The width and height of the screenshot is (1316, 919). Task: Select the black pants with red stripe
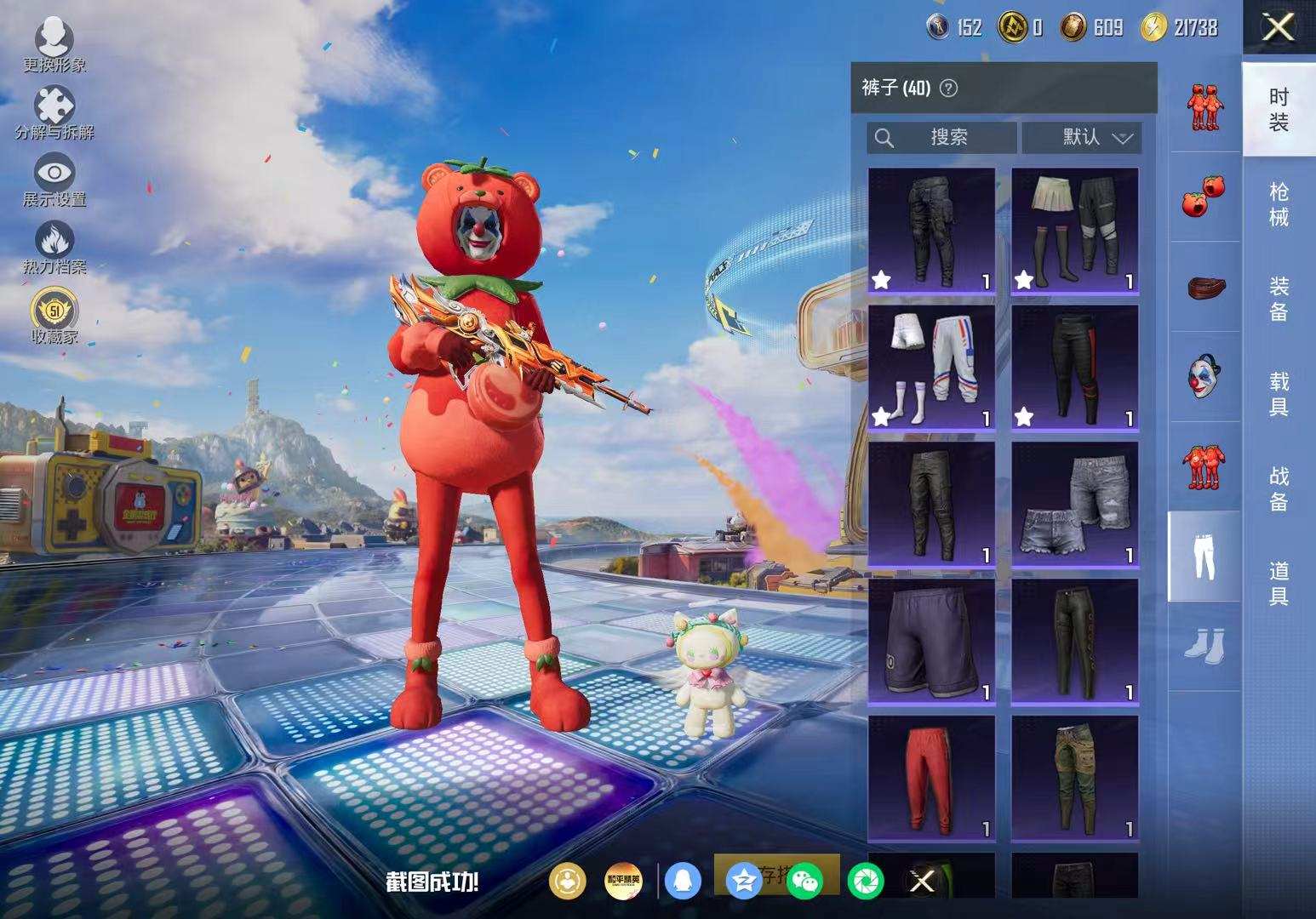(1075, 368)
